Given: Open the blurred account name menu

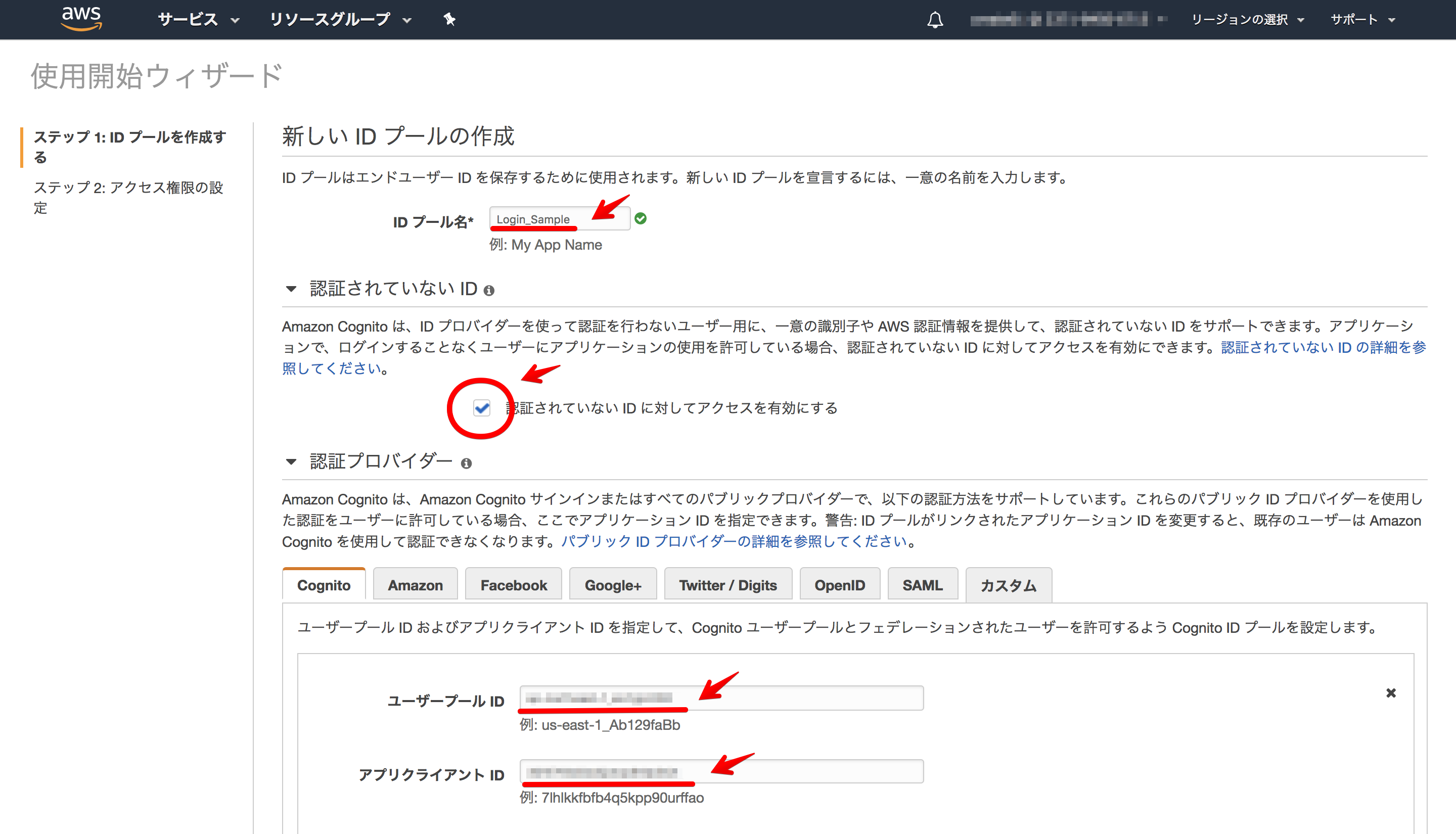Looking at the screenshot, I should coord(1068,20).
